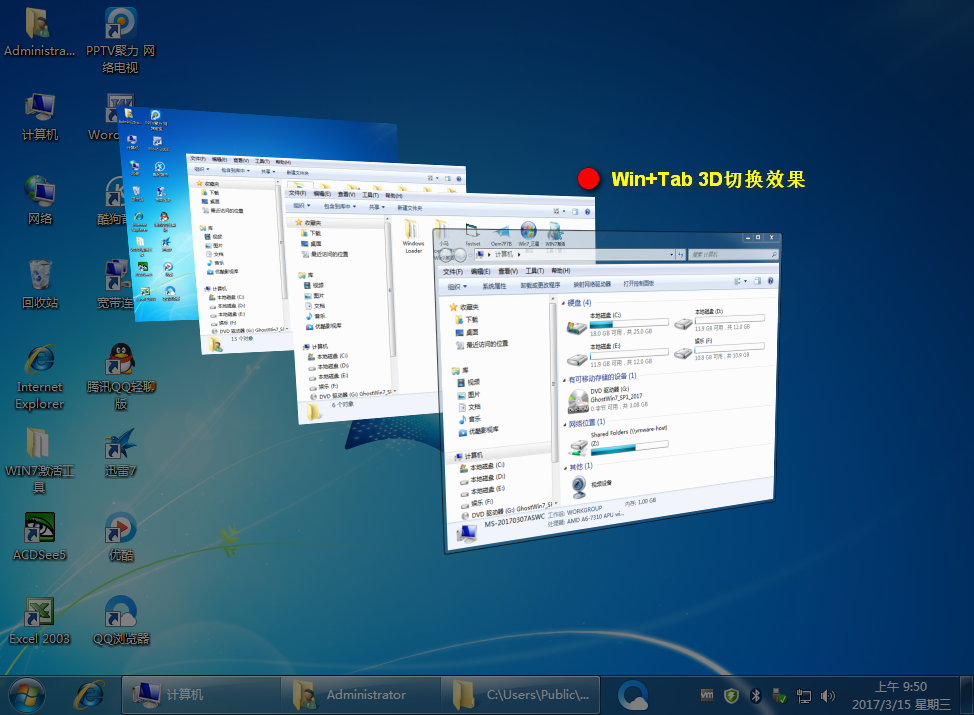The width and height of the screenshot is (974, 715).
Task: Select DVD 驱动器 (G:) GhostWin7_SP1_2017
Action: point(609,398)
